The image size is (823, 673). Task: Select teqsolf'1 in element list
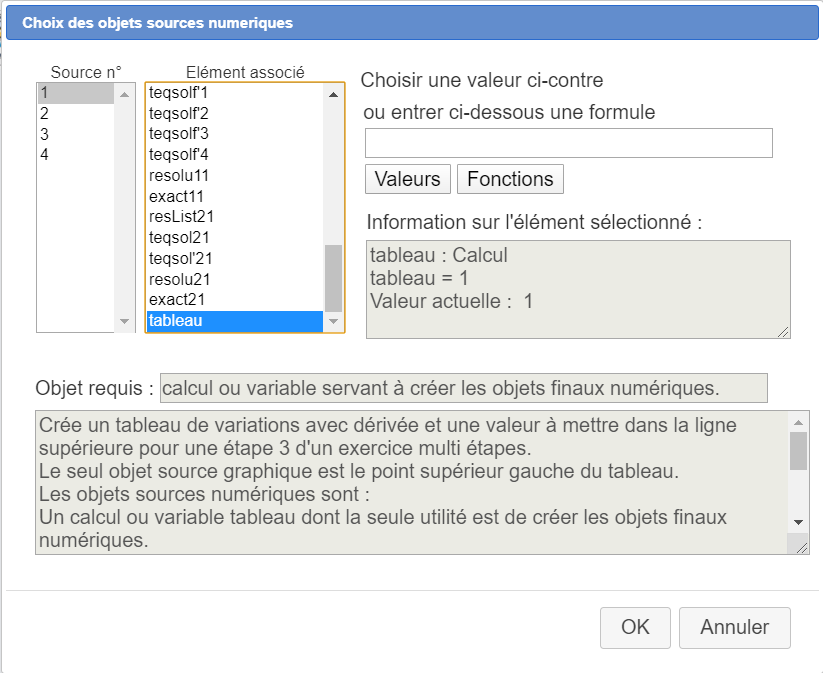[178, 92]
